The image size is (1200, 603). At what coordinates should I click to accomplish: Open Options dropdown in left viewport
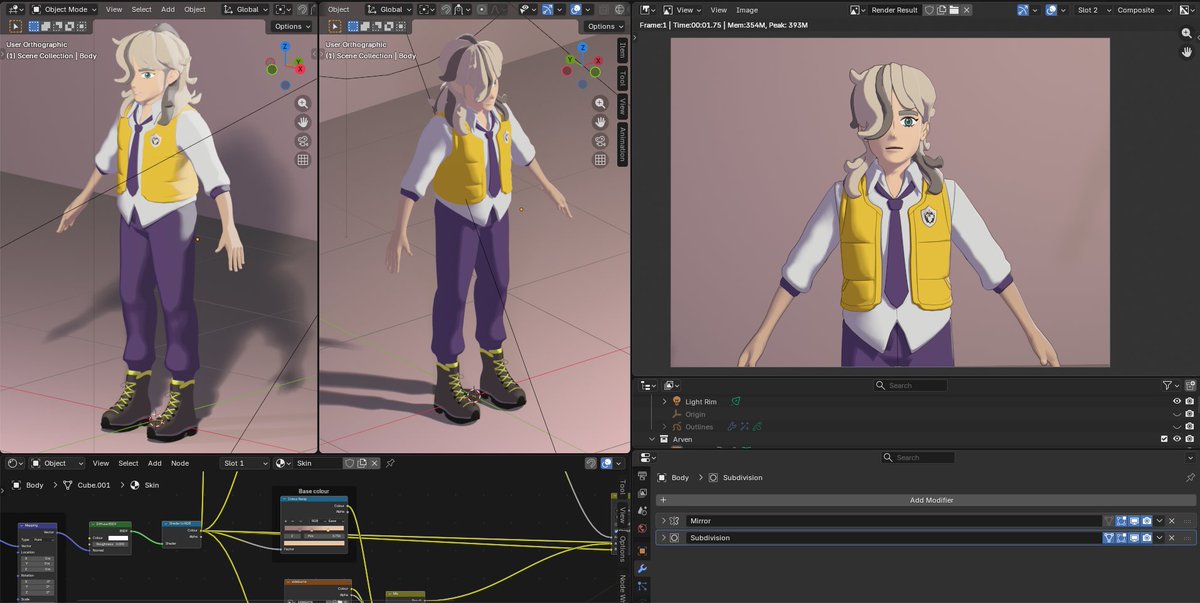(292, 26)
